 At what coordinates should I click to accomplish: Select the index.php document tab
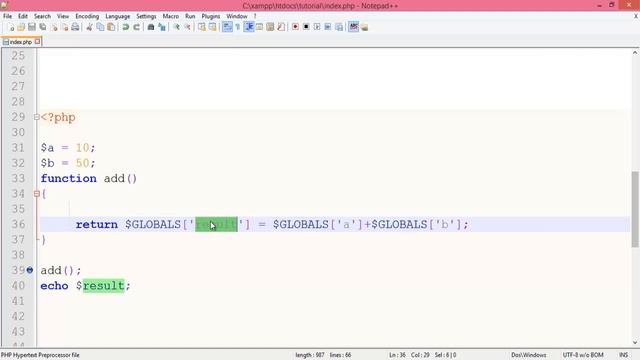click(21, 42)
